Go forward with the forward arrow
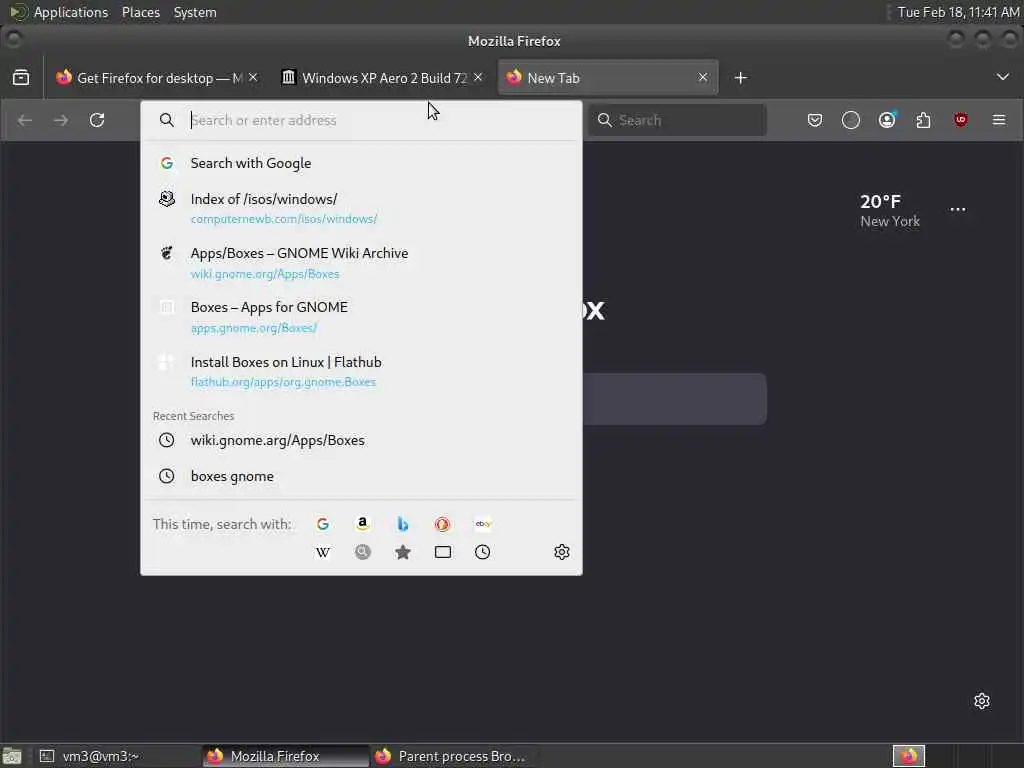Image resolution: width=1024 pixels, height=768 pixels. pyautogui.click(x=61, y=120)
